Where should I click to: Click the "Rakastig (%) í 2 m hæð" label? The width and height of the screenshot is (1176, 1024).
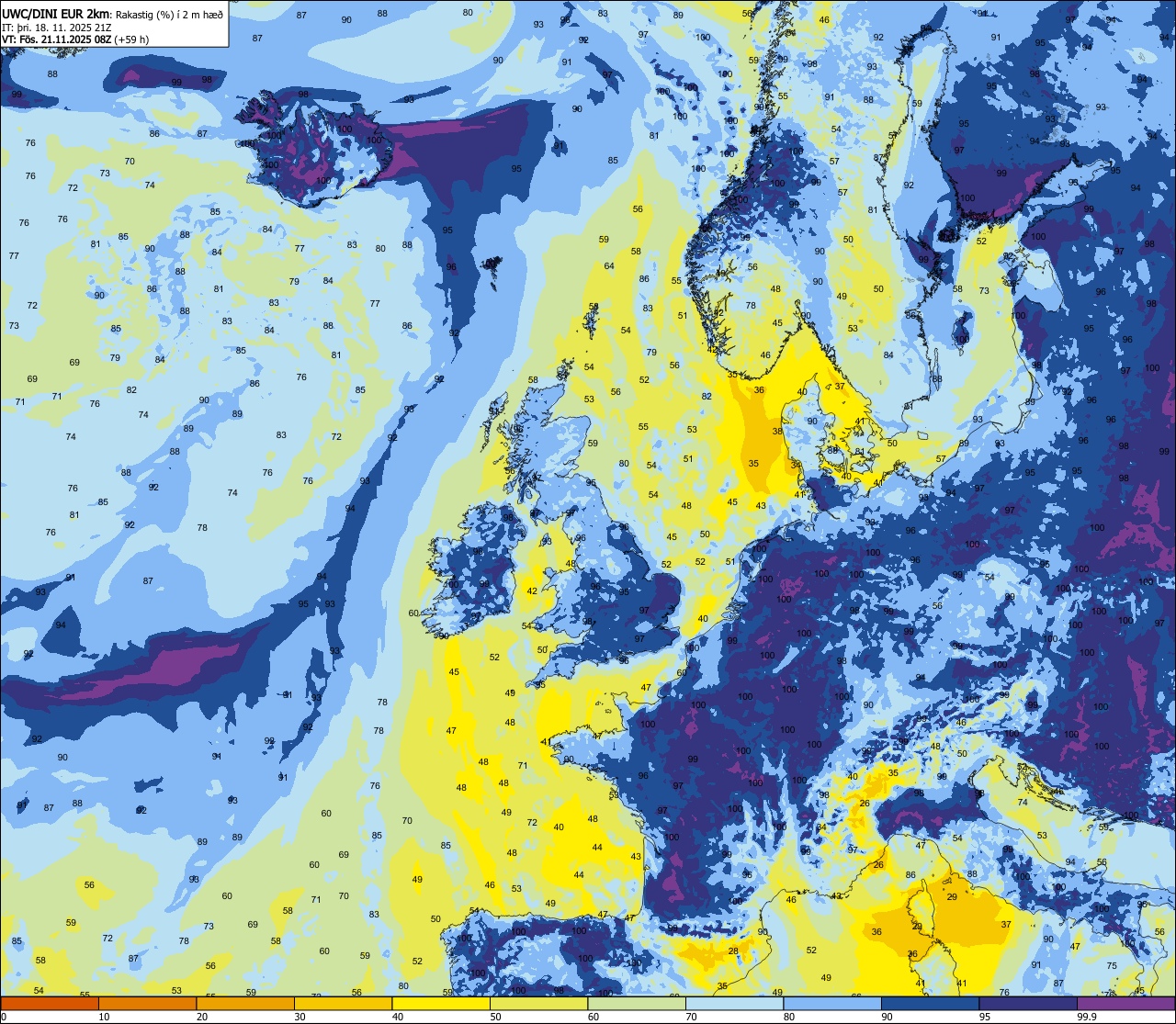pos(169,14)
